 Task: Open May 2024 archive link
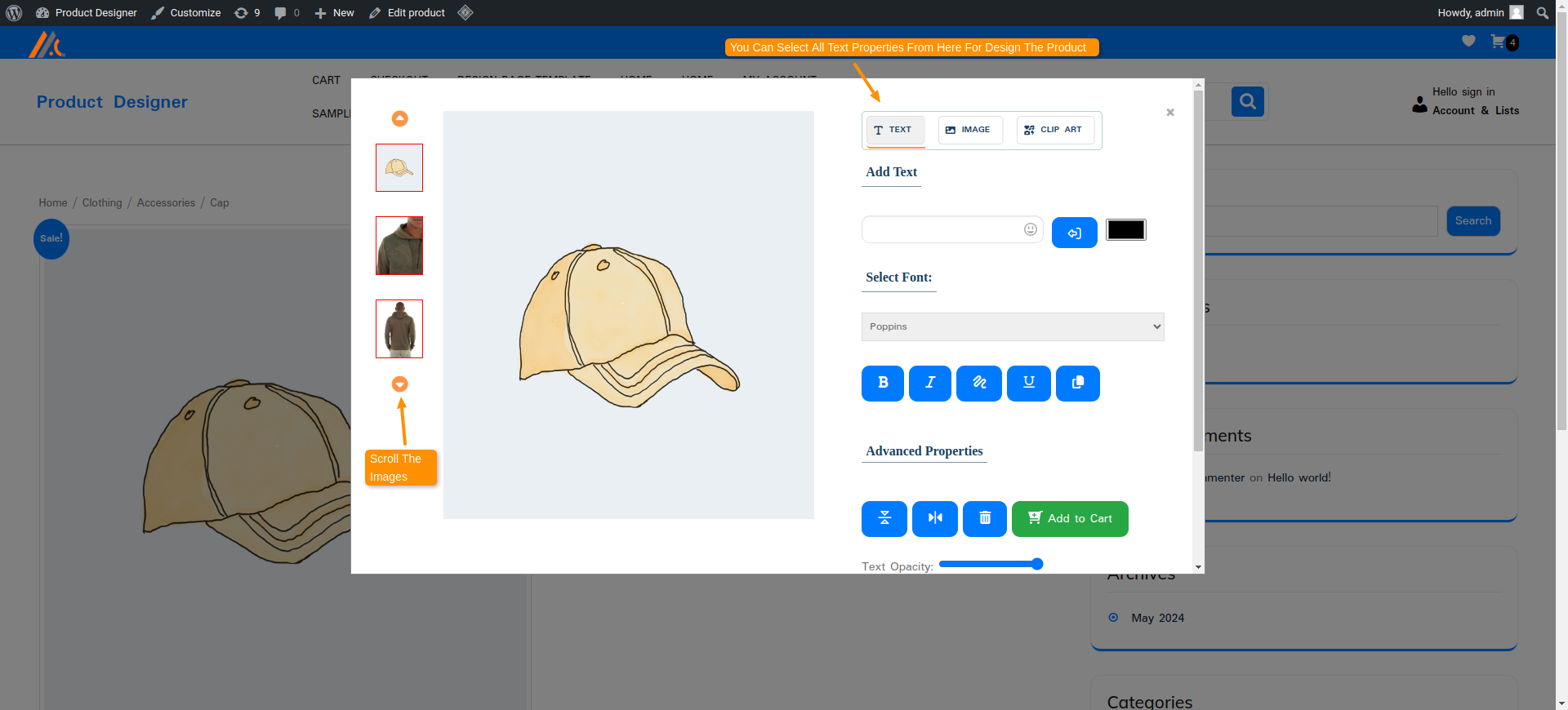pos(1157,618)
